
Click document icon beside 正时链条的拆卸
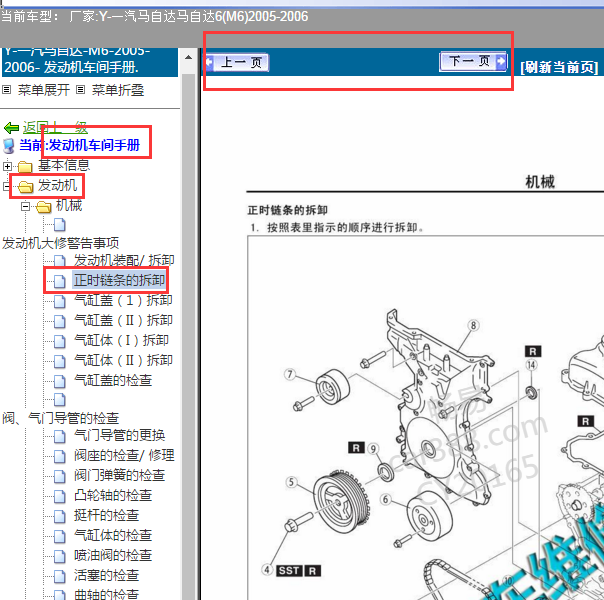tap(60, 281)
